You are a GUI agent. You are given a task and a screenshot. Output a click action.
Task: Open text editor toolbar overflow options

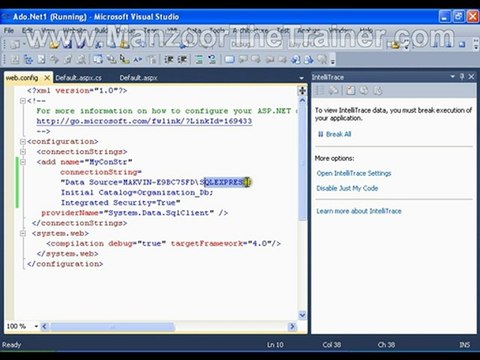click(x=333, y=60)
